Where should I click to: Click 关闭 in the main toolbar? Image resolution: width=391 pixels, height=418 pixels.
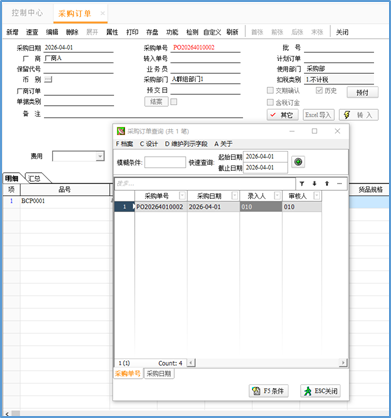click(x=342, y=32)
